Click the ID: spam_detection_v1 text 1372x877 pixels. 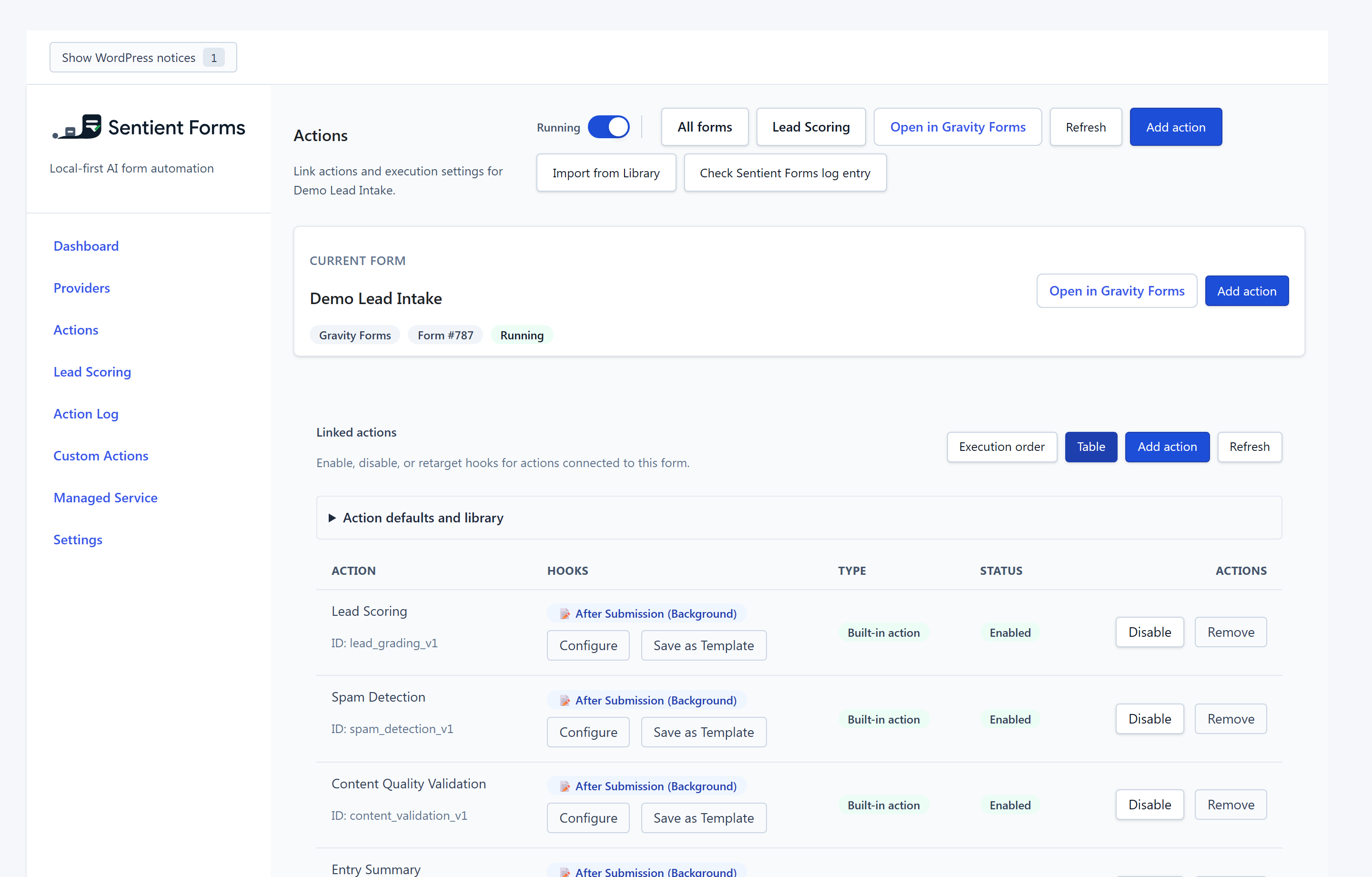pos(392,729)
